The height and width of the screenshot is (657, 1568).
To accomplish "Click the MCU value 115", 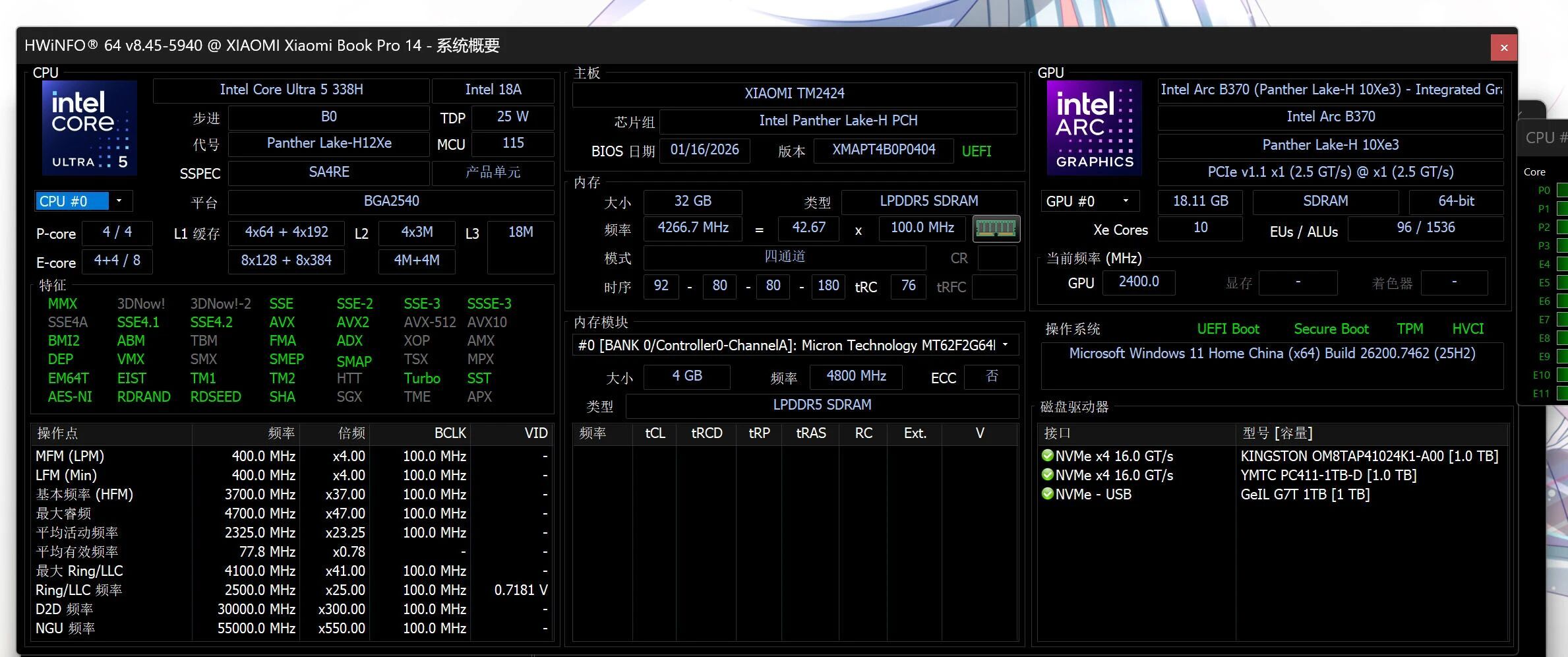I will click(x=513, y=143).
